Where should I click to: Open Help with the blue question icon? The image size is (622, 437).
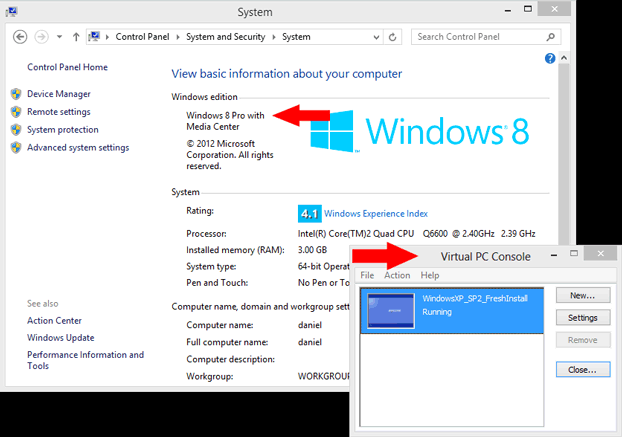[x=550, y=58]
